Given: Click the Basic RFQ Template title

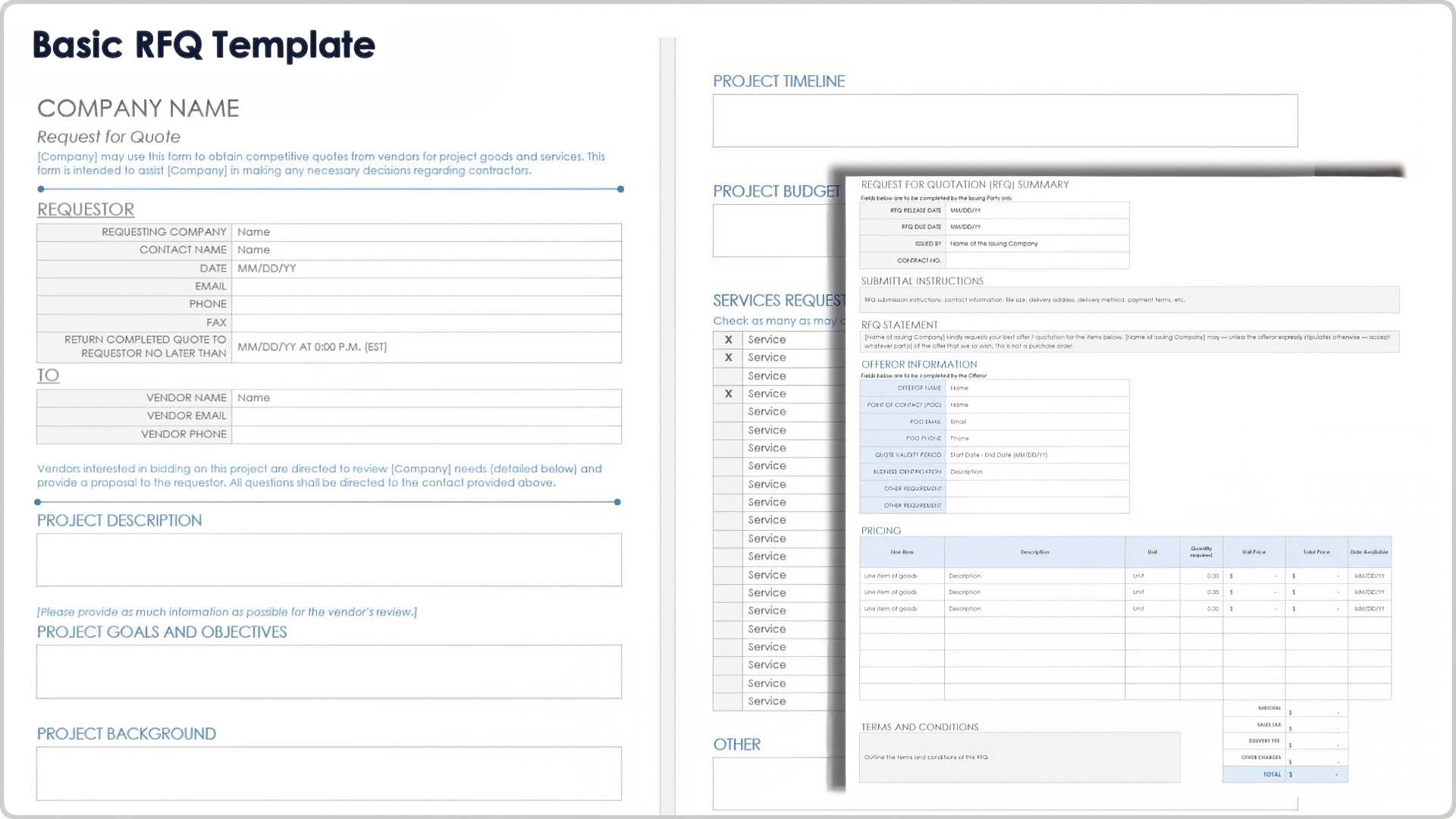Looking at the screenshot, I should (x=204, y=45).
